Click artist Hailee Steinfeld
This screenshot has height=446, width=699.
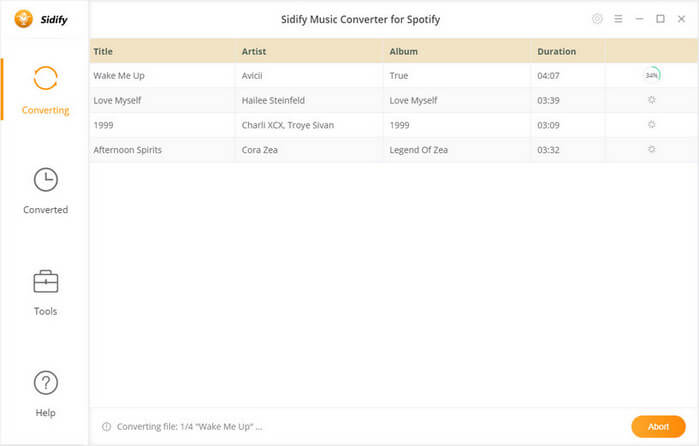(273, 100)
